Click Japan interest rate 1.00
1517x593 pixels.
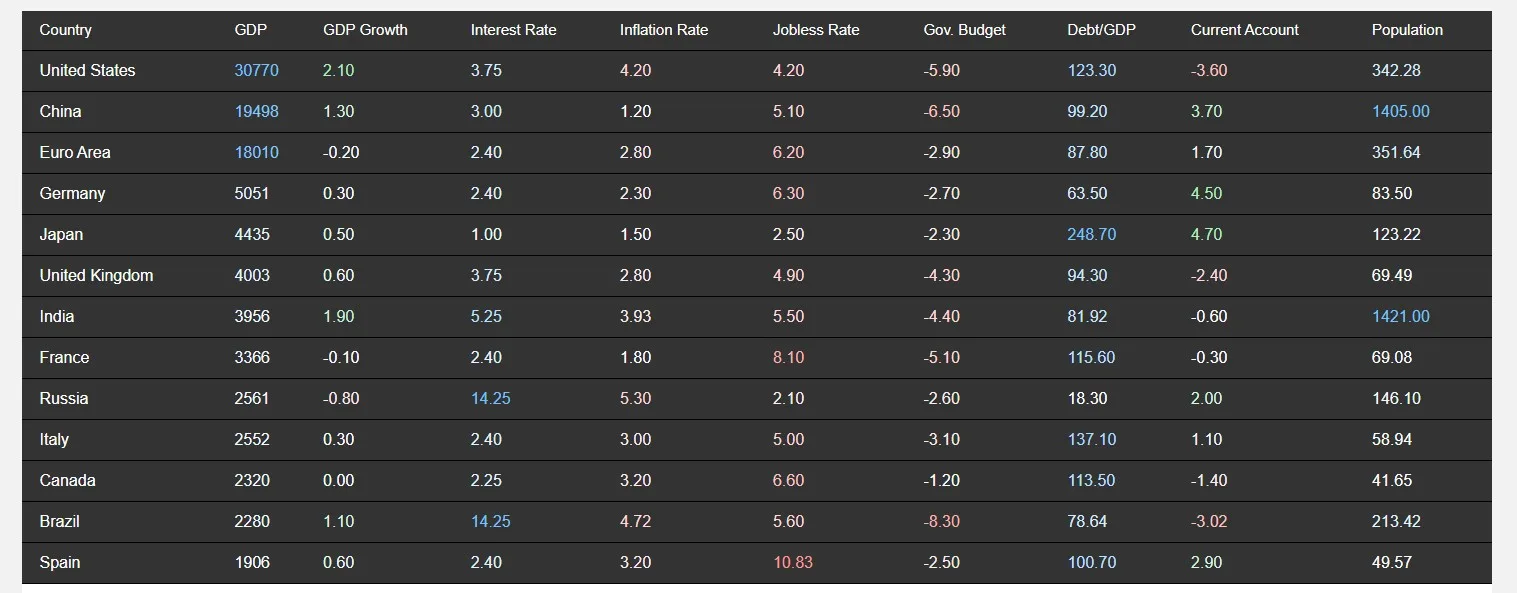486,234
